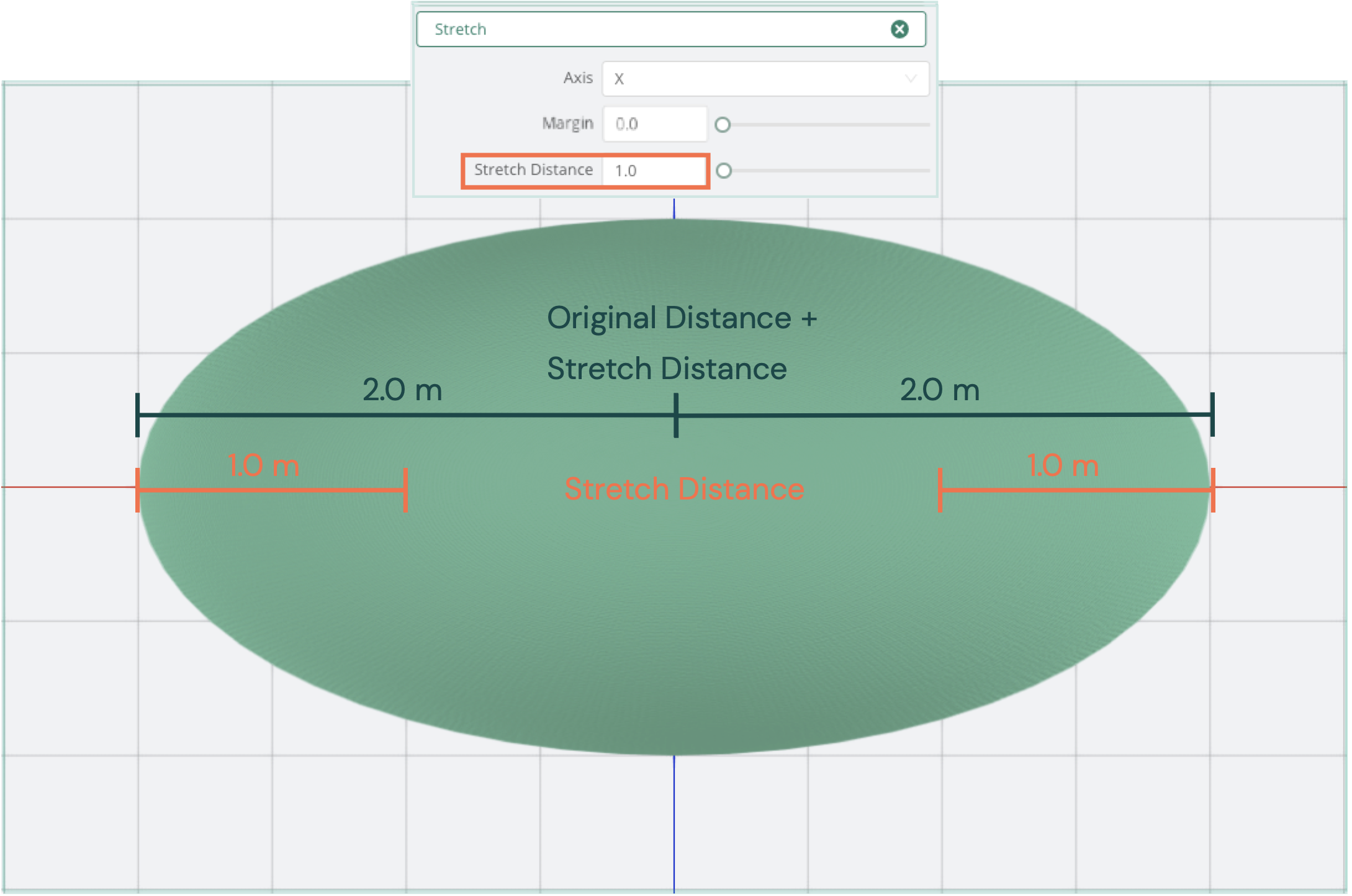Screen dimensions: 1352x896
Task: Click the Stretch Distance value field
Action: [654, 171]
